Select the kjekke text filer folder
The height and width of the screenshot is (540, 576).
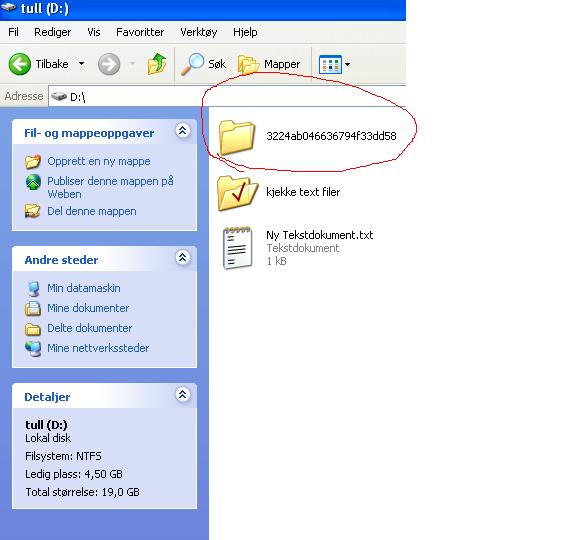(279, 192)
